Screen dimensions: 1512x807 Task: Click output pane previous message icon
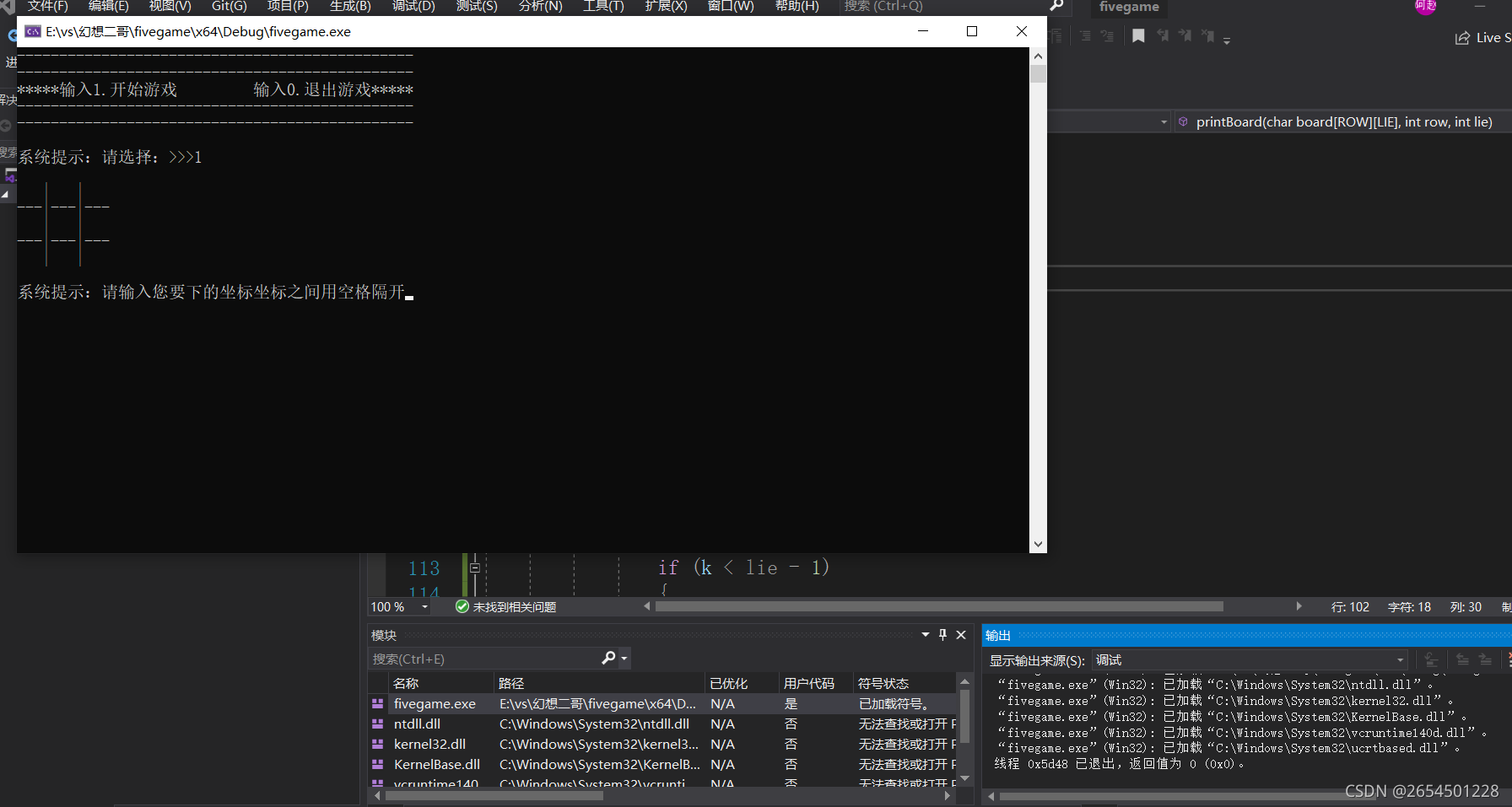pyautogui.click(x=1462, y=659)
